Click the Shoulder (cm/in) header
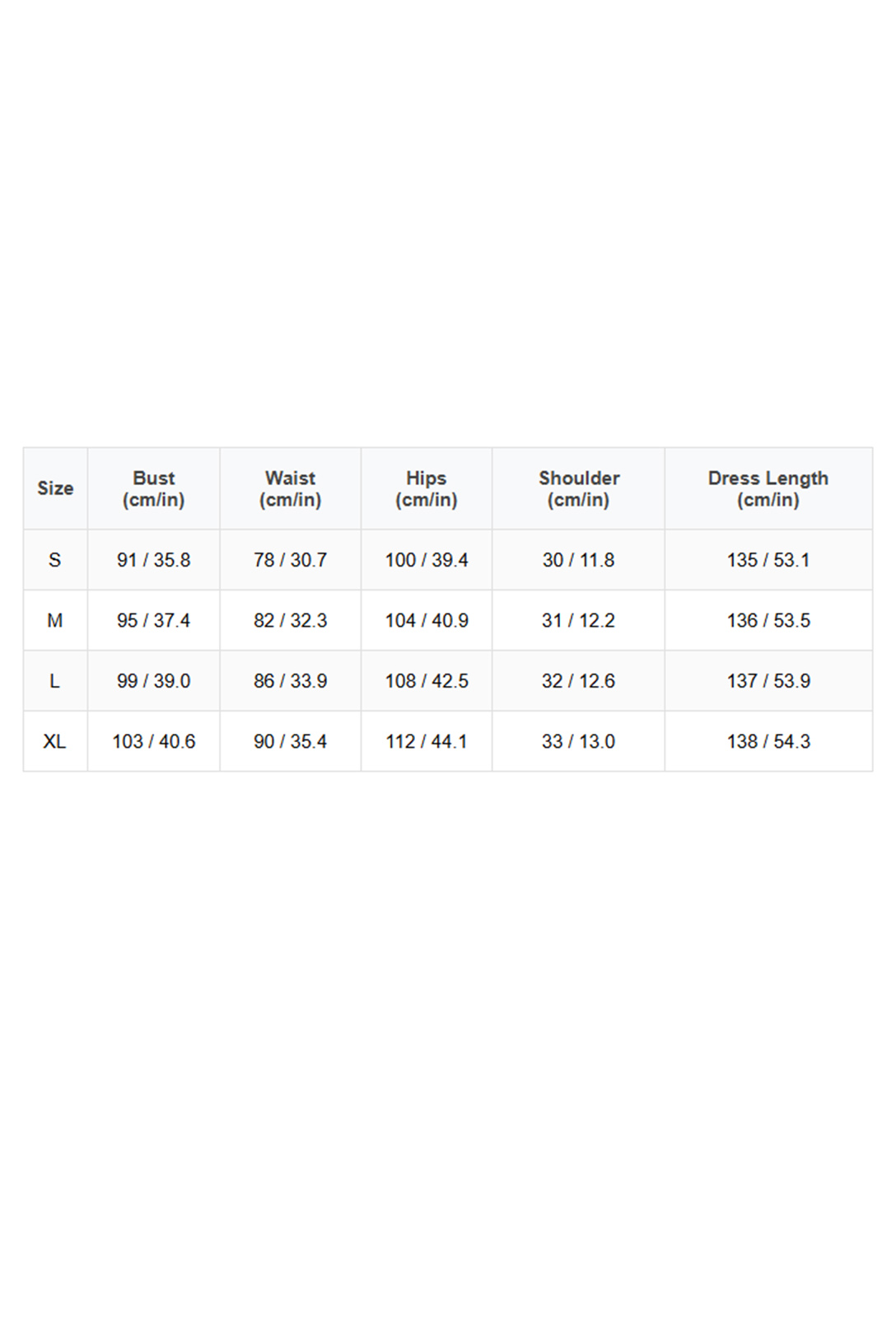The width and height of the screenshot is (896, 1344). coord(578,488)
